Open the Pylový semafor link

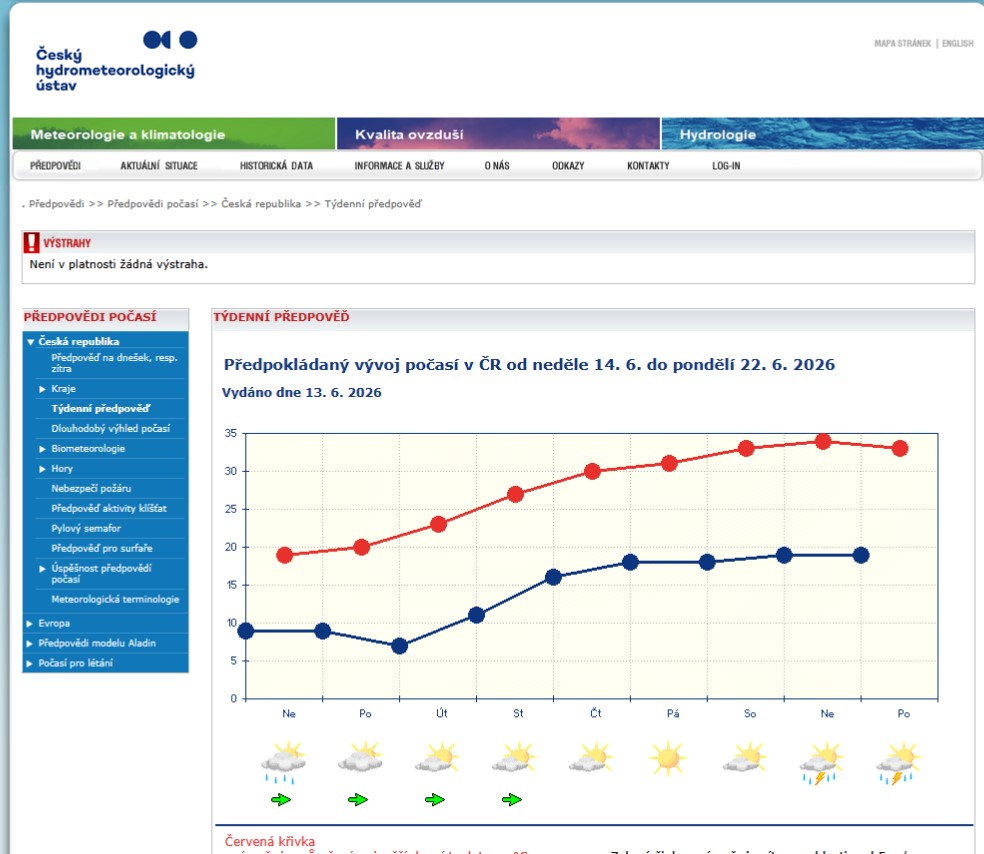click(86, 528)
